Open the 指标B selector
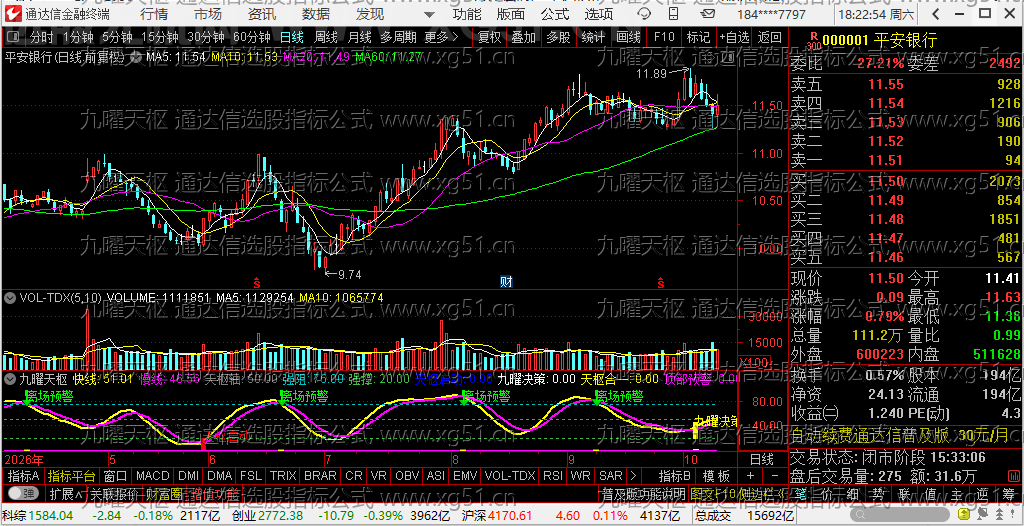The image size is (1024, 526). [675, 476]
